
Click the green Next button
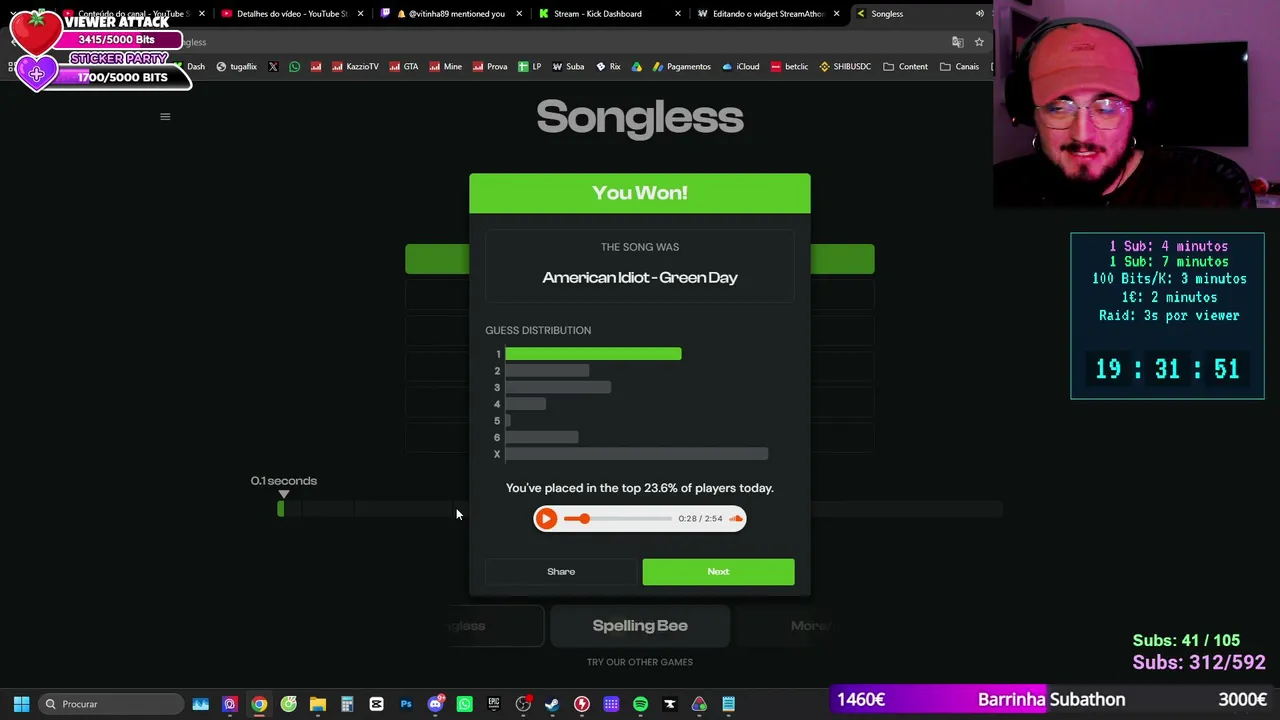click(x=718, y=571)
